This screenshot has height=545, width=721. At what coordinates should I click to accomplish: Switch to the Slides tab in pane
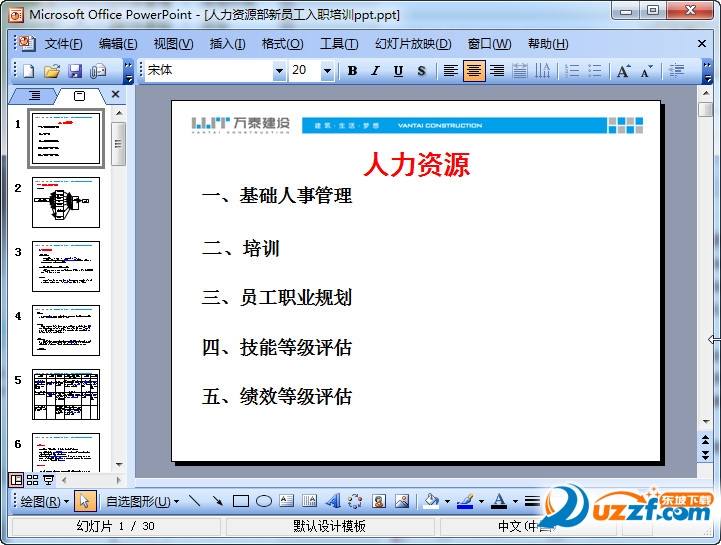click(79, 96)
